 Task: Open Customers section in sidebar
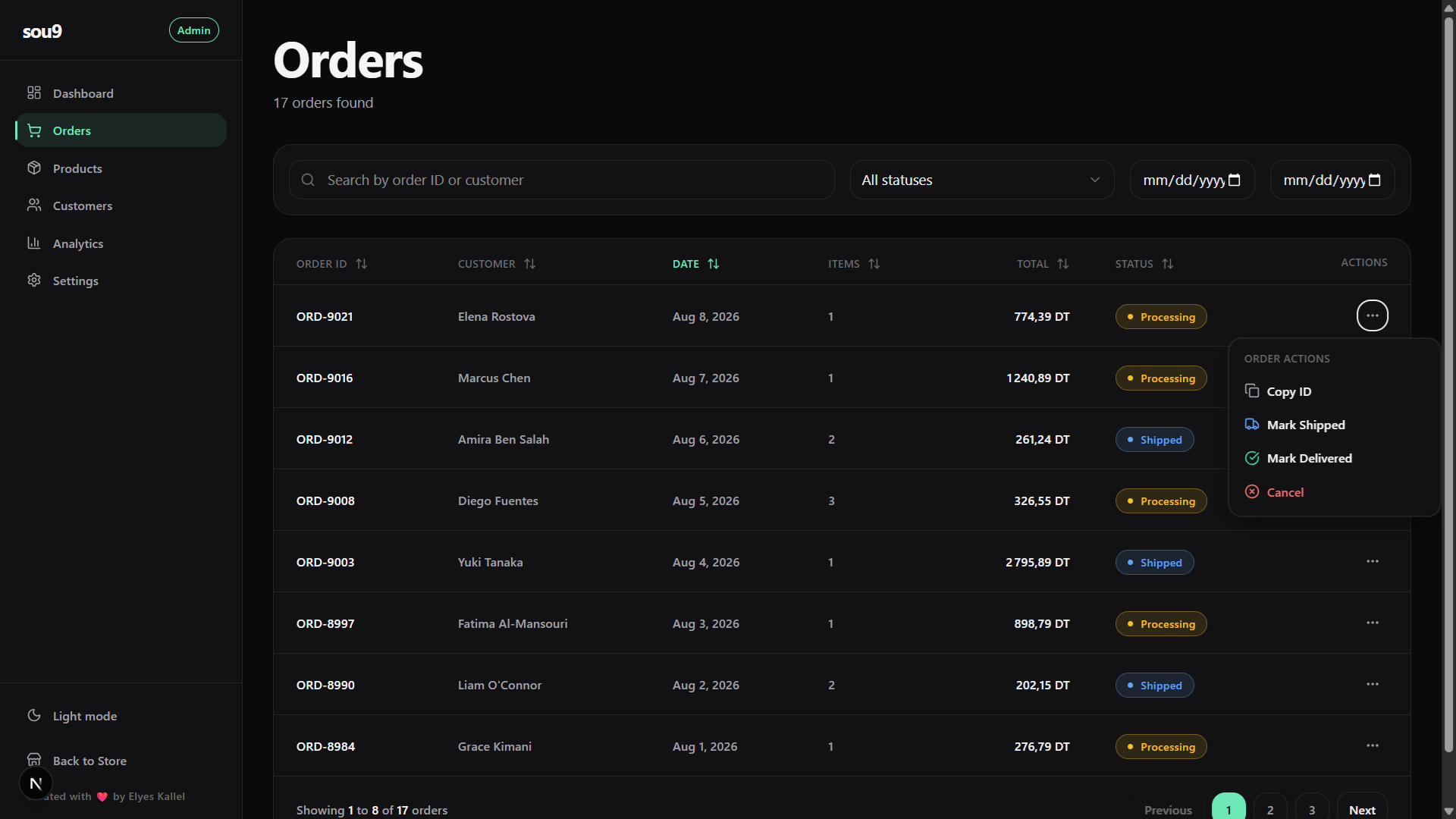(x=121, y=206)
